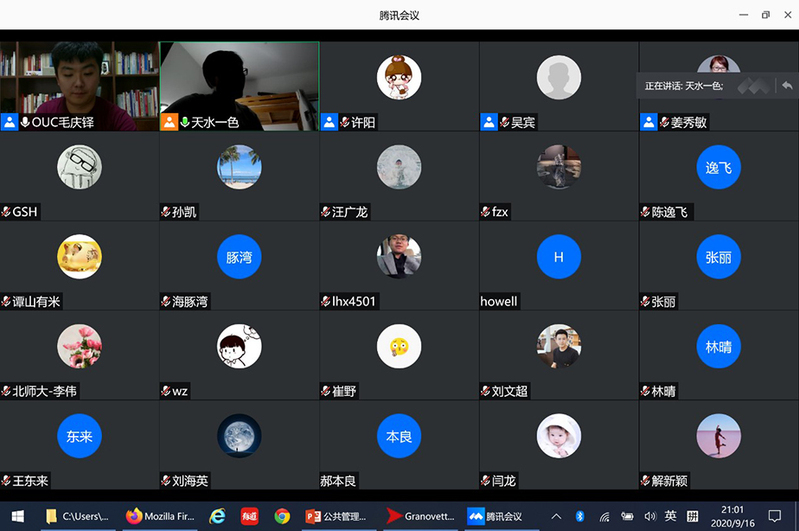The width and height of the screenshot is (799, 531).
Task: Select the 海豚湾 participant avatar
Action: pyautogui.click(x=239, y=257)
